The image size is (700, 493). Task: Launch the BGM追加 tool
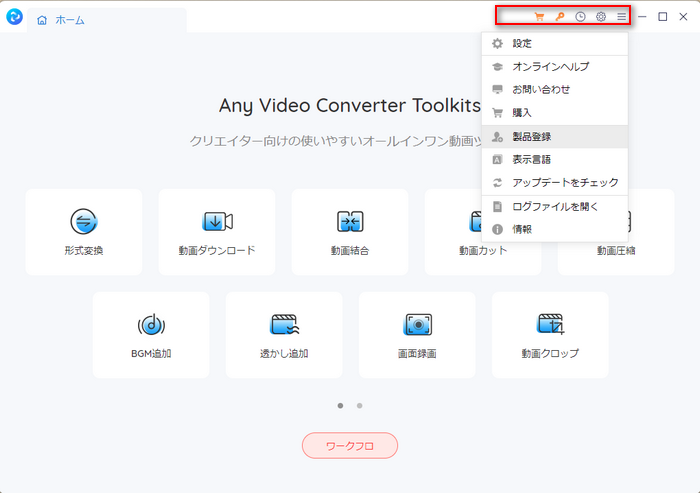coord(151,335)
